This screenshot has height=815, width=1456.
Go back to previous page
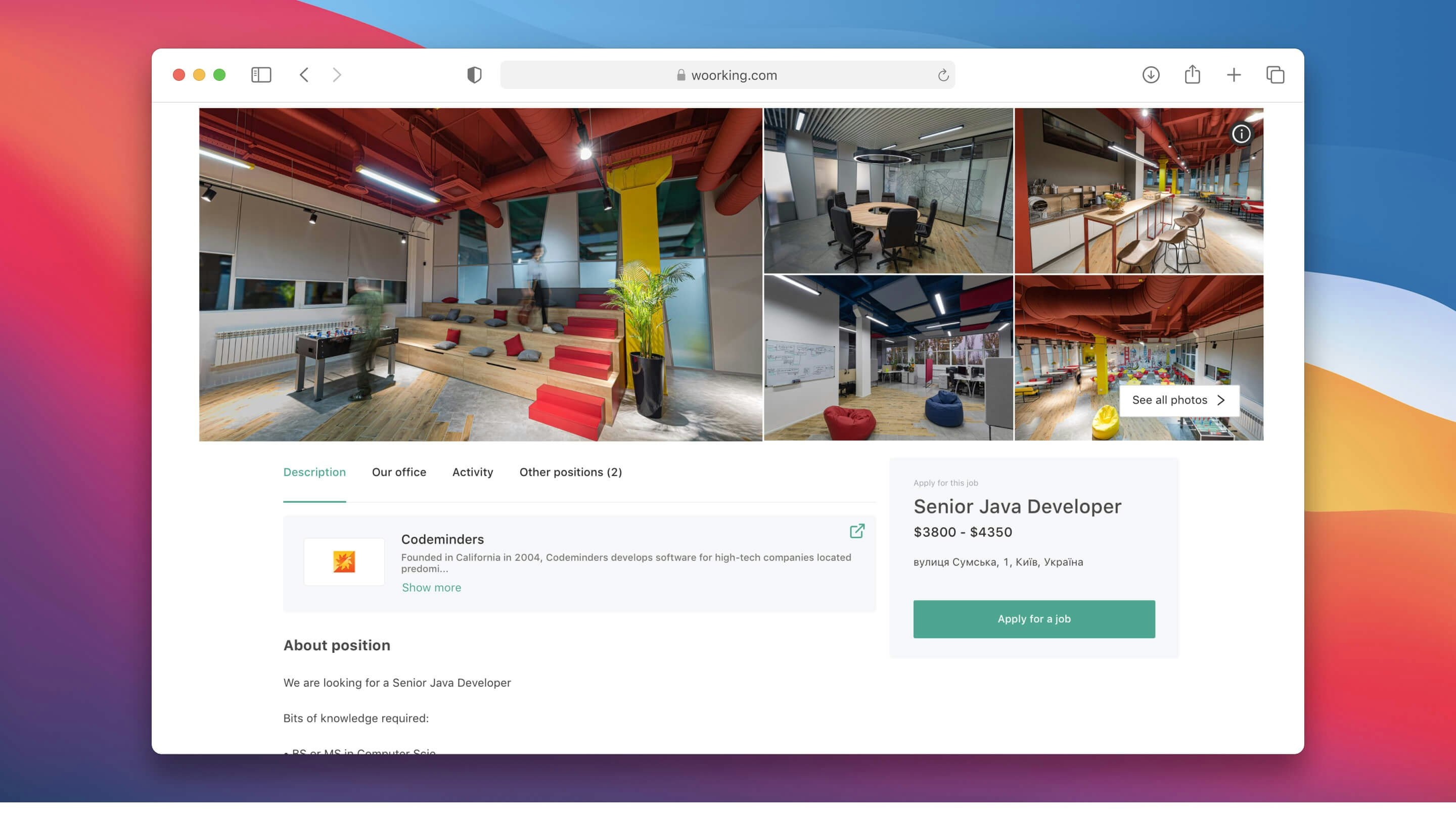[304, 75]
